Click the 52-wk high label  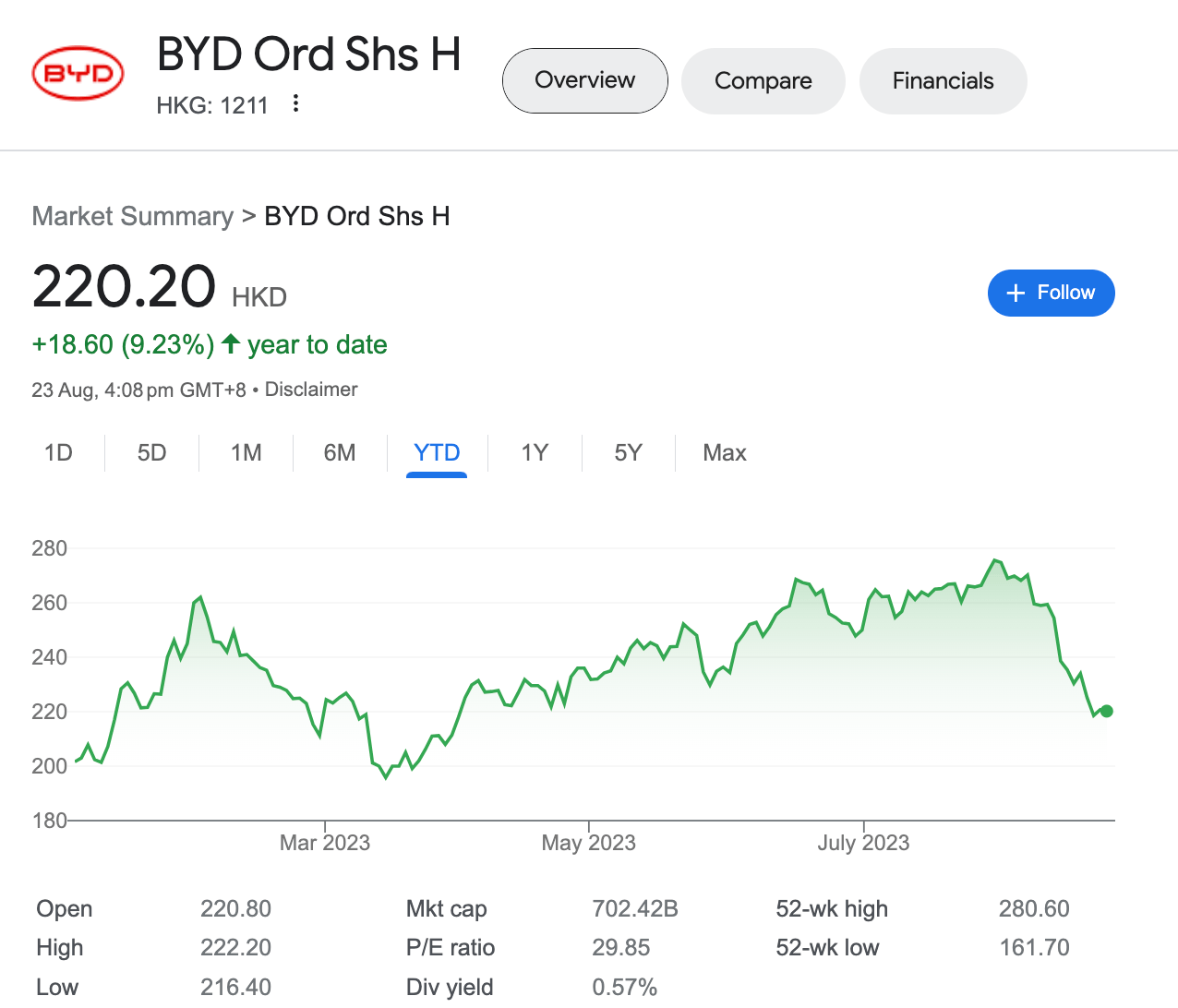point(832,908)
